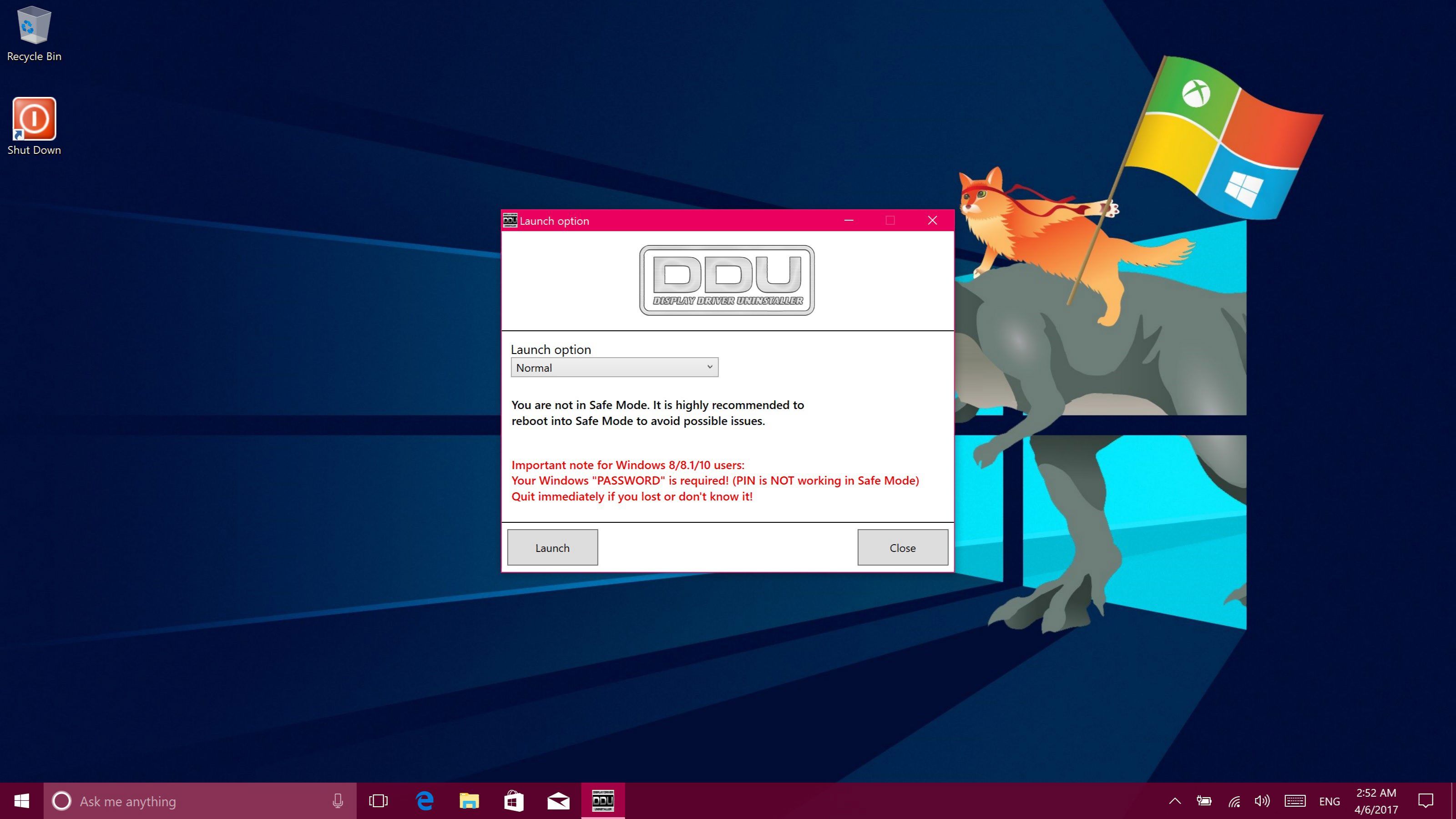Screen dimensions: 1456x819
Task: Select the DDU taskbar button
Action: pyautogui.click(x=603, y=801)
